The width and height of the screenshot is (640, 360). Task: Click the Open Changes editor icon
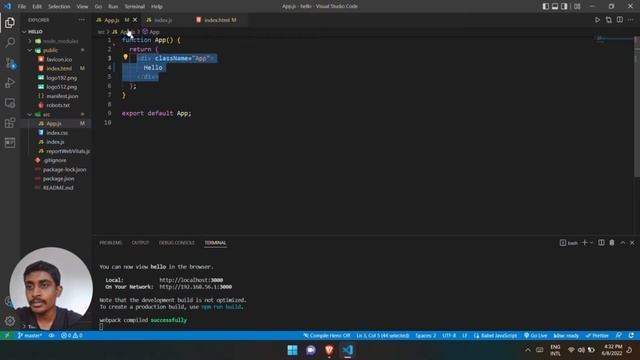609,20
